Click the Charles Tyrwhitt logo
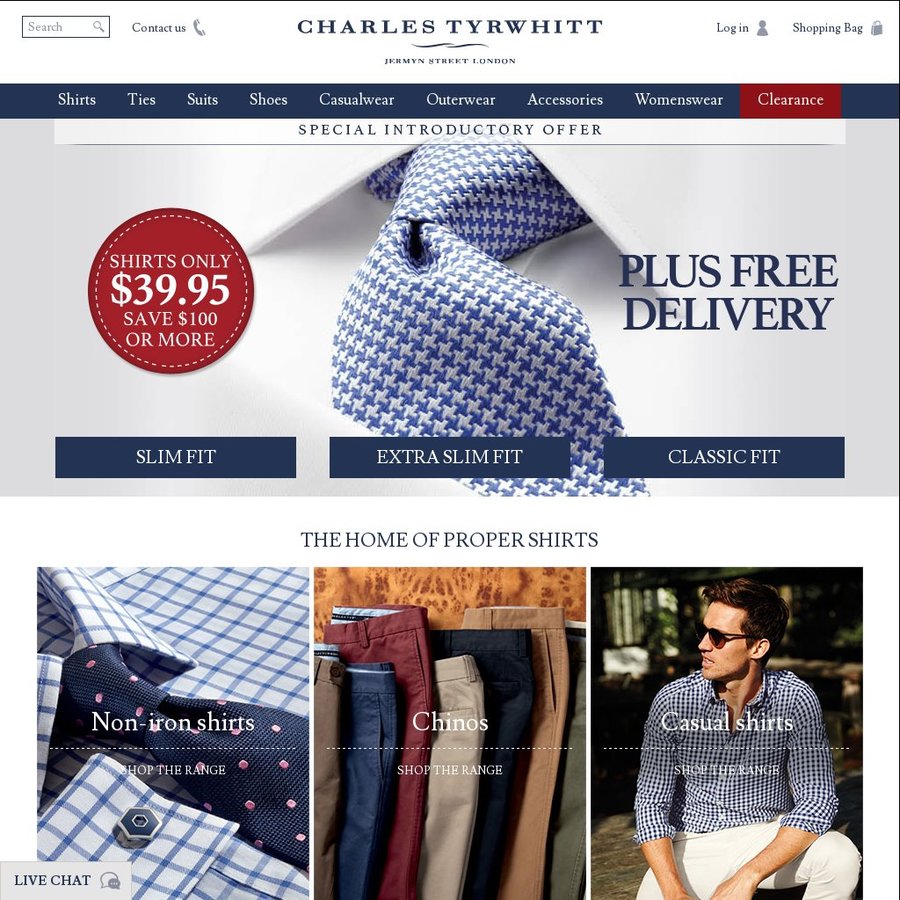This screenshot has height=900, width=900. tap(450, 41)
